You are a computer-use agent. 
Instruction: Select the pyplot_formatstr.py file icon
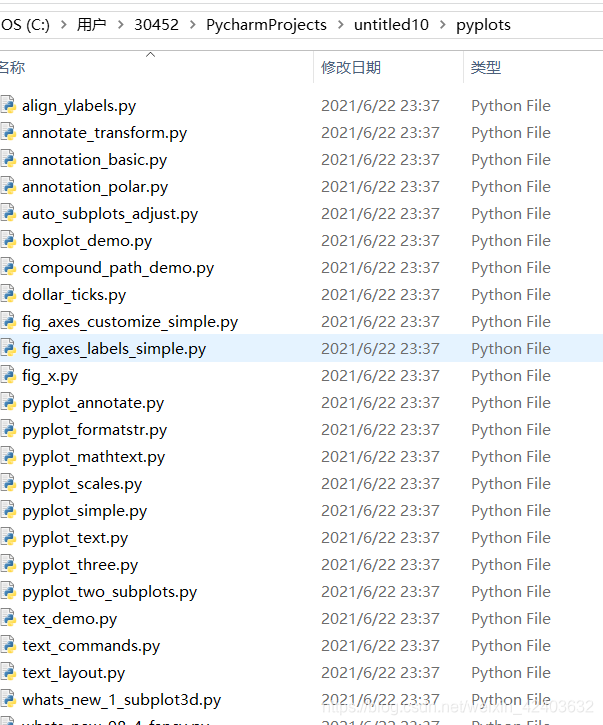click(x=8, y=429)
